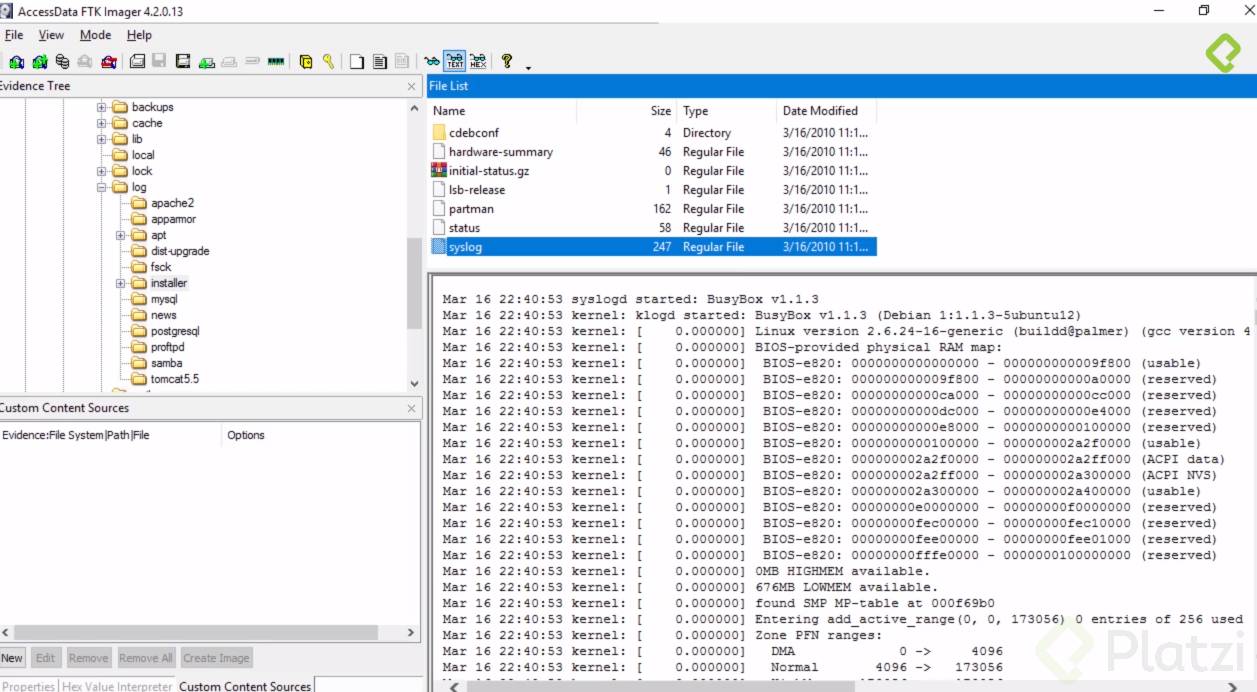
Task: Expand the apt folder node
Action: point(120,235)
